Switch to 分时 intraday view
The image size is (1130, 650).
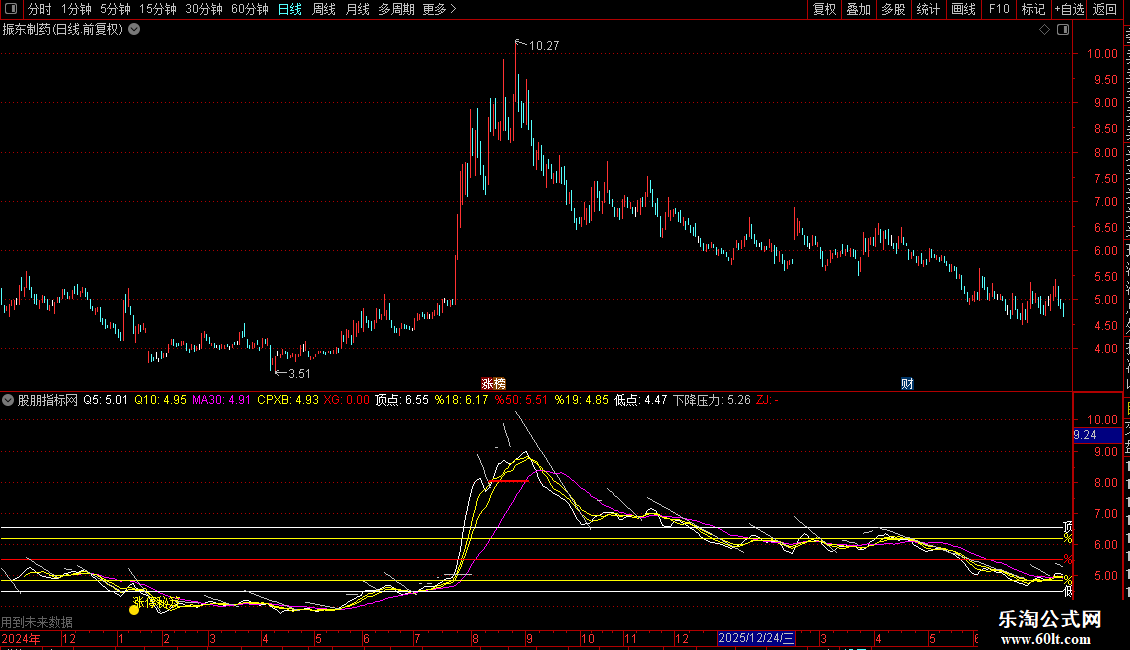[40, 9]
